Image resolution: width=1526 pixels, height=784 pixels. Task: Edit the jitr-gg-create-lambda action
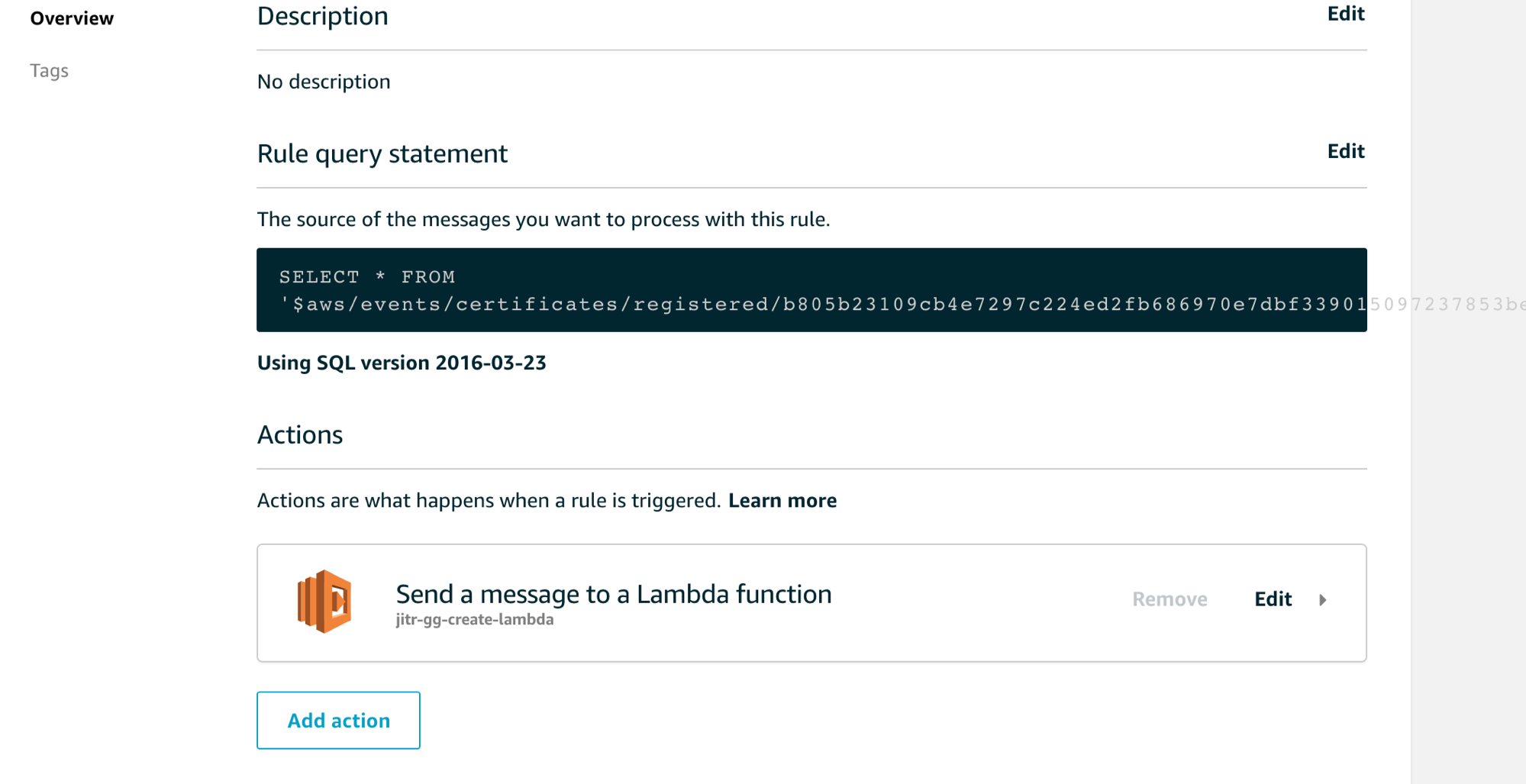click(x=1273, y=599)
